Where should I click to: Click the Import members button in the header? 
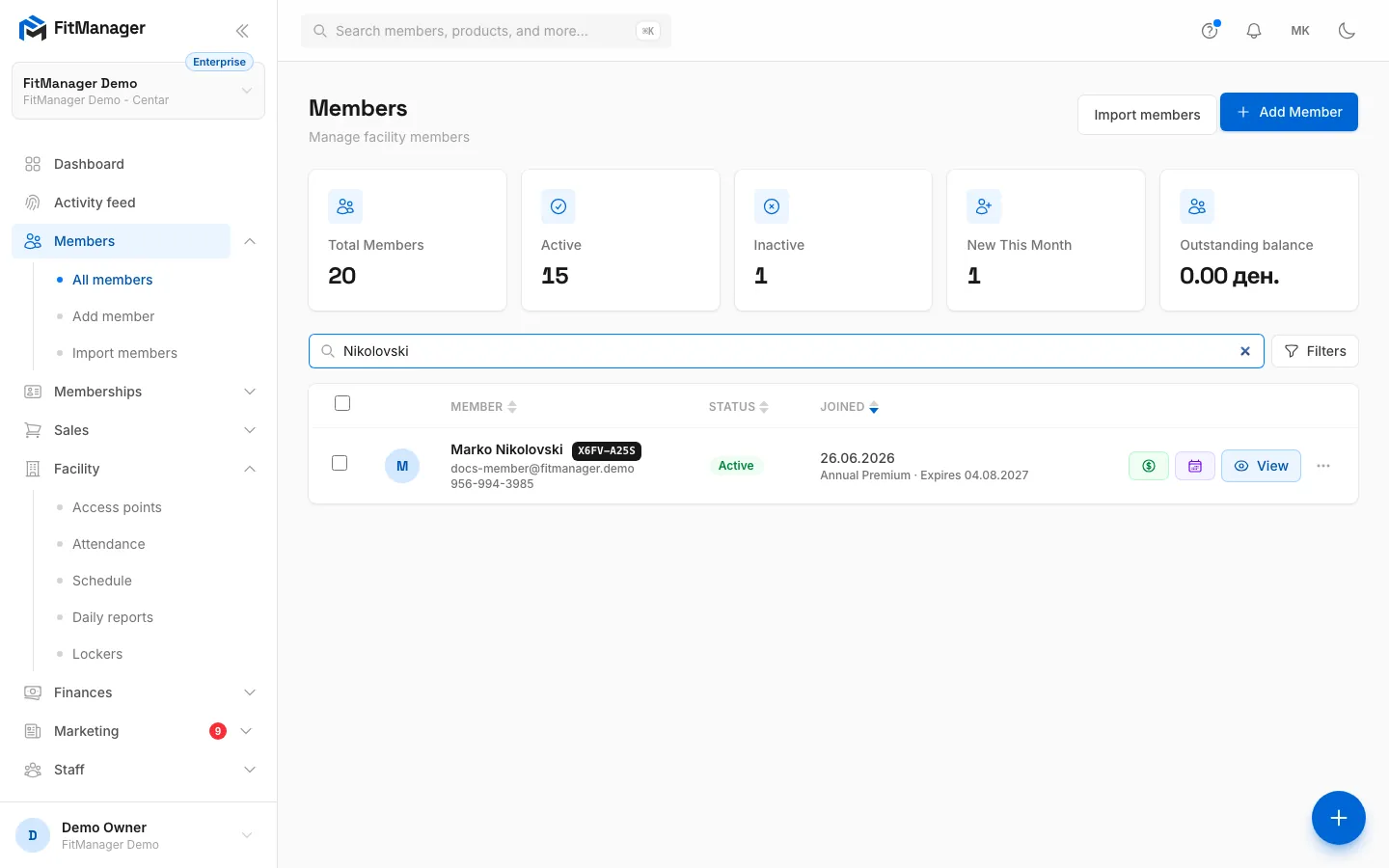(x=1147, y=115)
